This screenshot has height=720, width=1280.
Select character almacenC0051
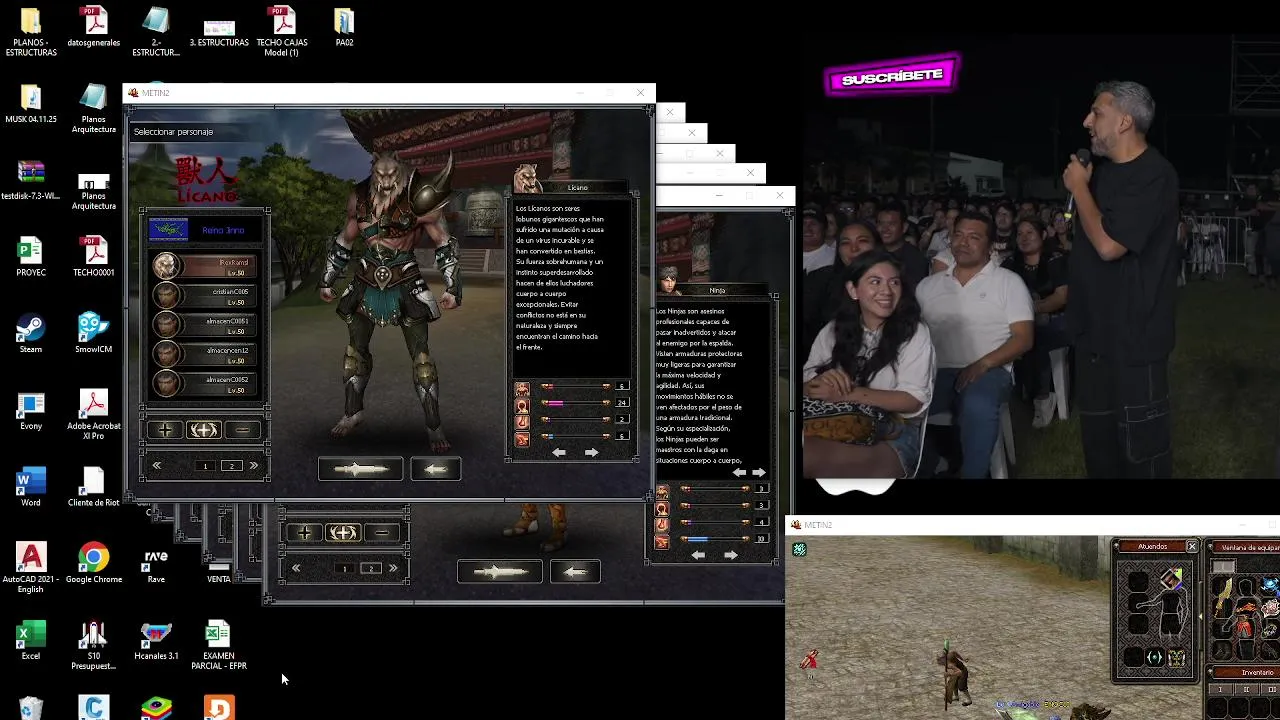pyautogui.click(x=204, y=325)
